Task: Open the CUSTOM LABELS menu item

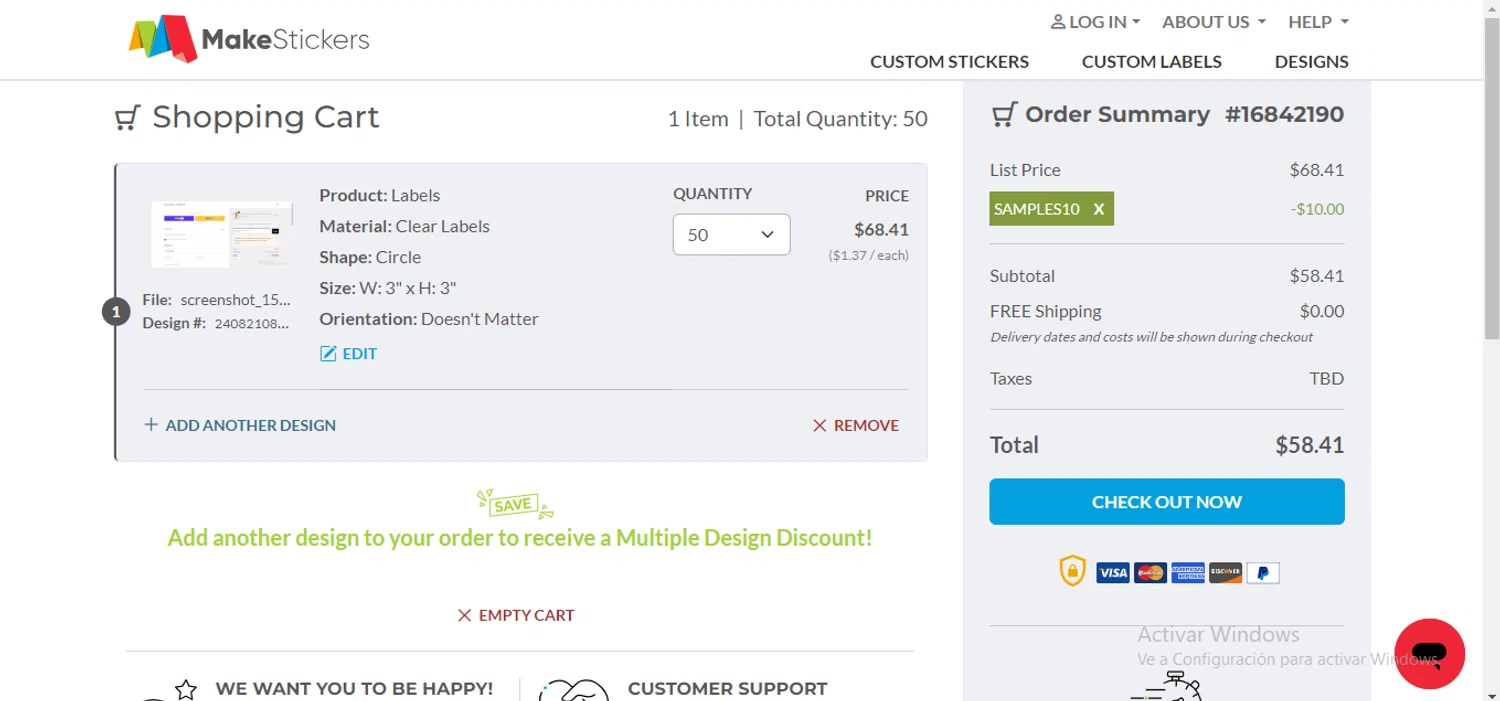Action: coord(1151,61)
